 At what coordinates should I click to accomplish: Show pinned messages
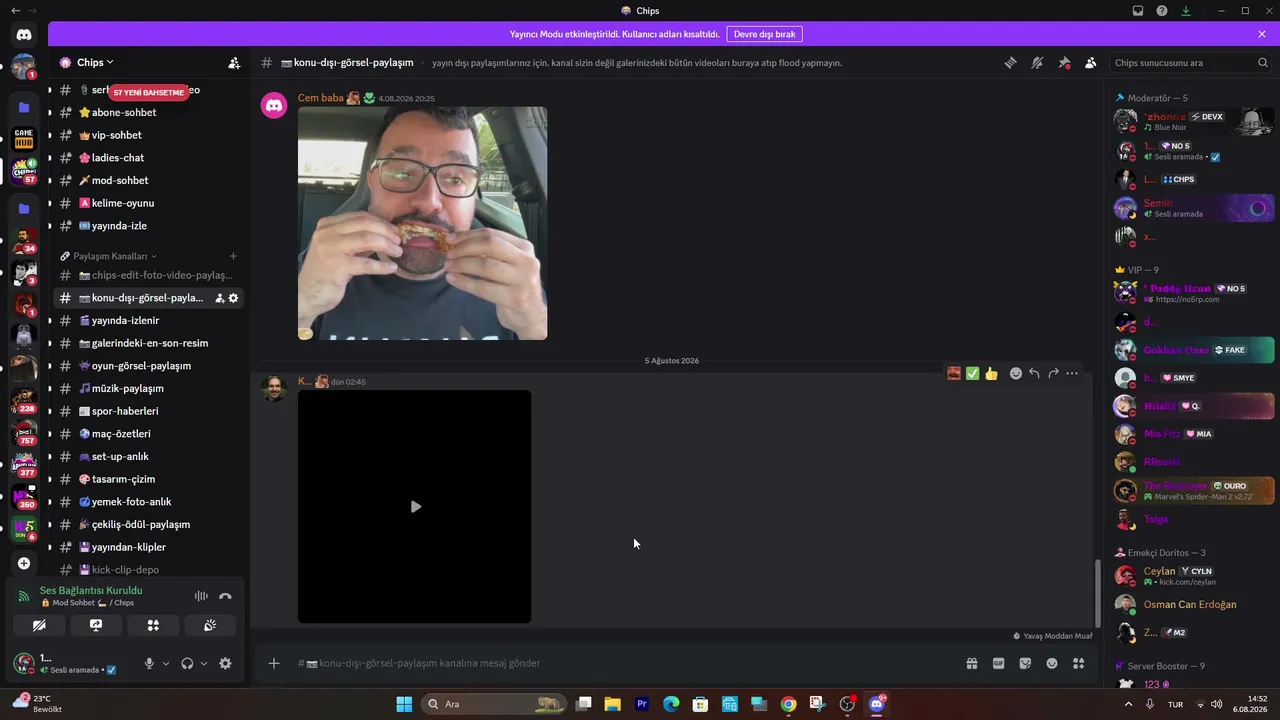(x=1064, y=62)
